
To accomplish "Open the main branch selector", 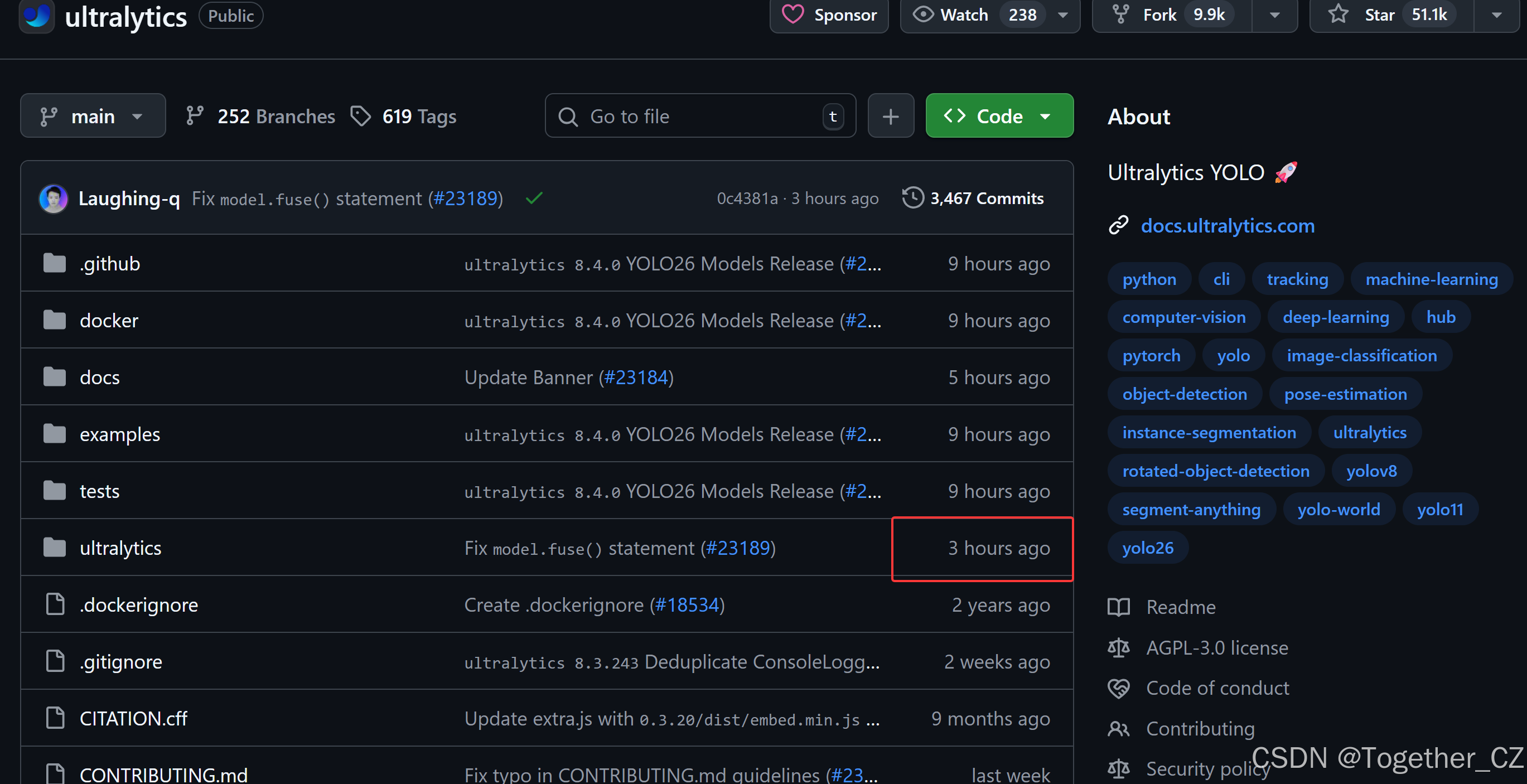I will 93,116.
